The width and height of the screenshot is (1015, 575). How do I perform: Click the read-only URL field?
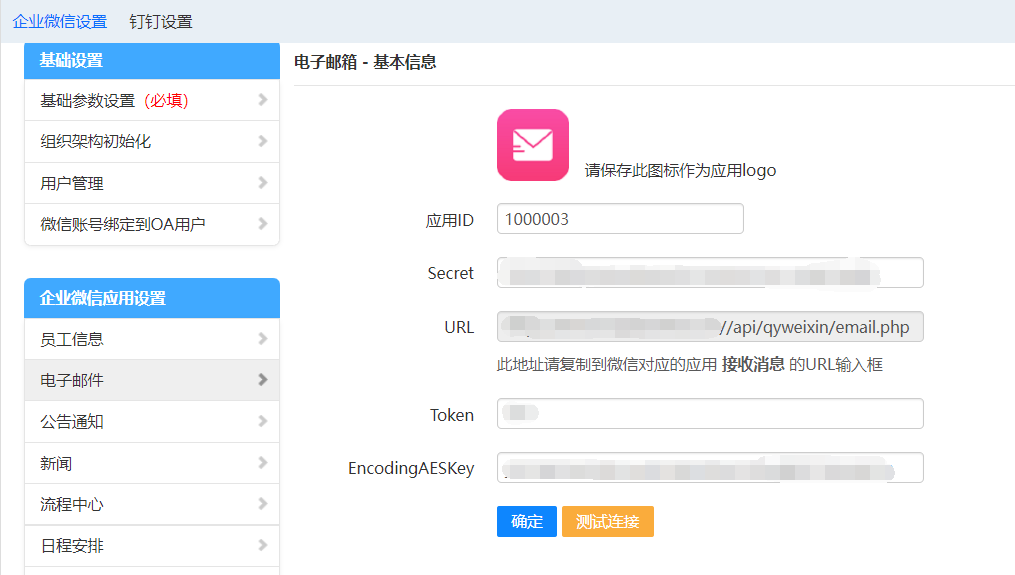coord(709,327)
